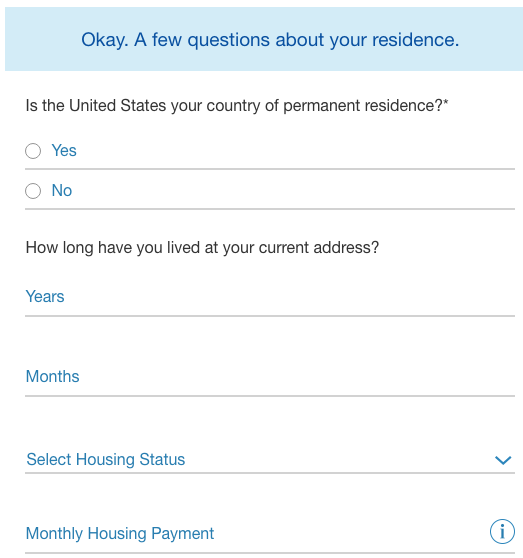Focus the Years input field
Viewport: 523px width, 558px height.
[x=270, y=297]
